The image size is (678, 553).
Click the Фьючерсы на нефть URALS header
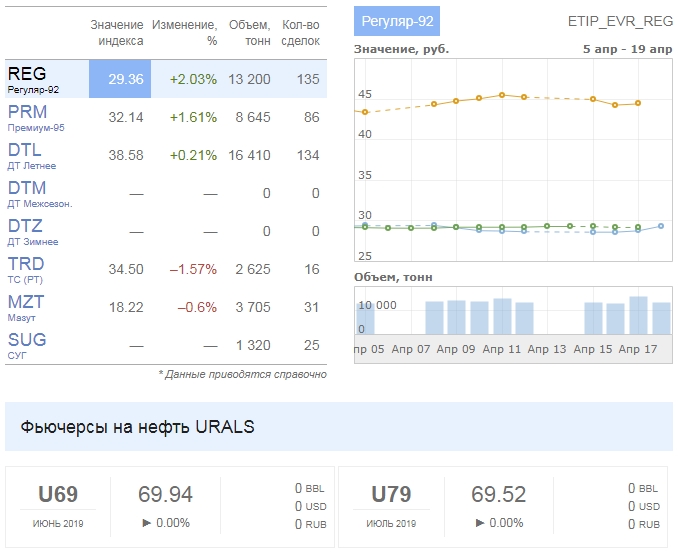[138, 427]
